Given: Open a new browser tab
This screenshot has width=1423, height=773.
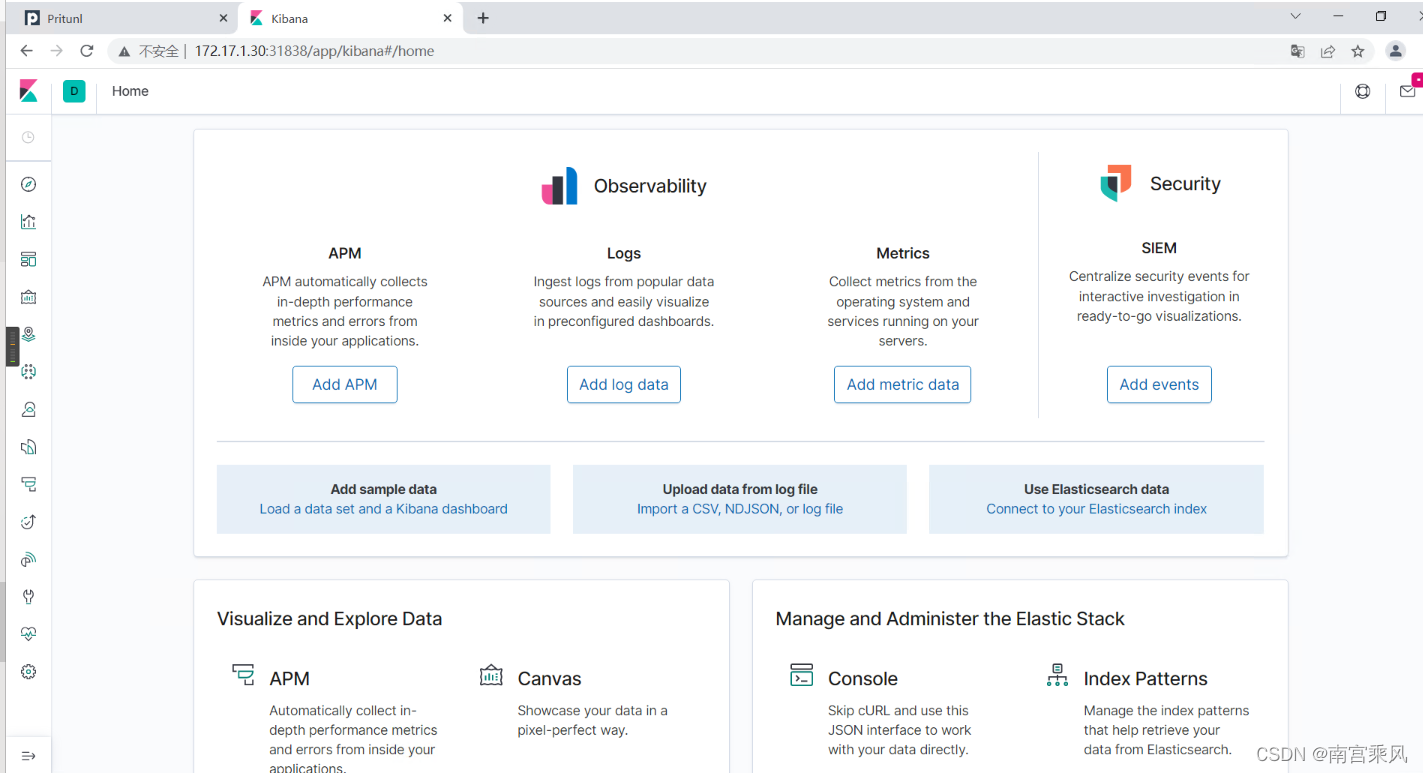Looking at the screenshot, I should [483, 18].
